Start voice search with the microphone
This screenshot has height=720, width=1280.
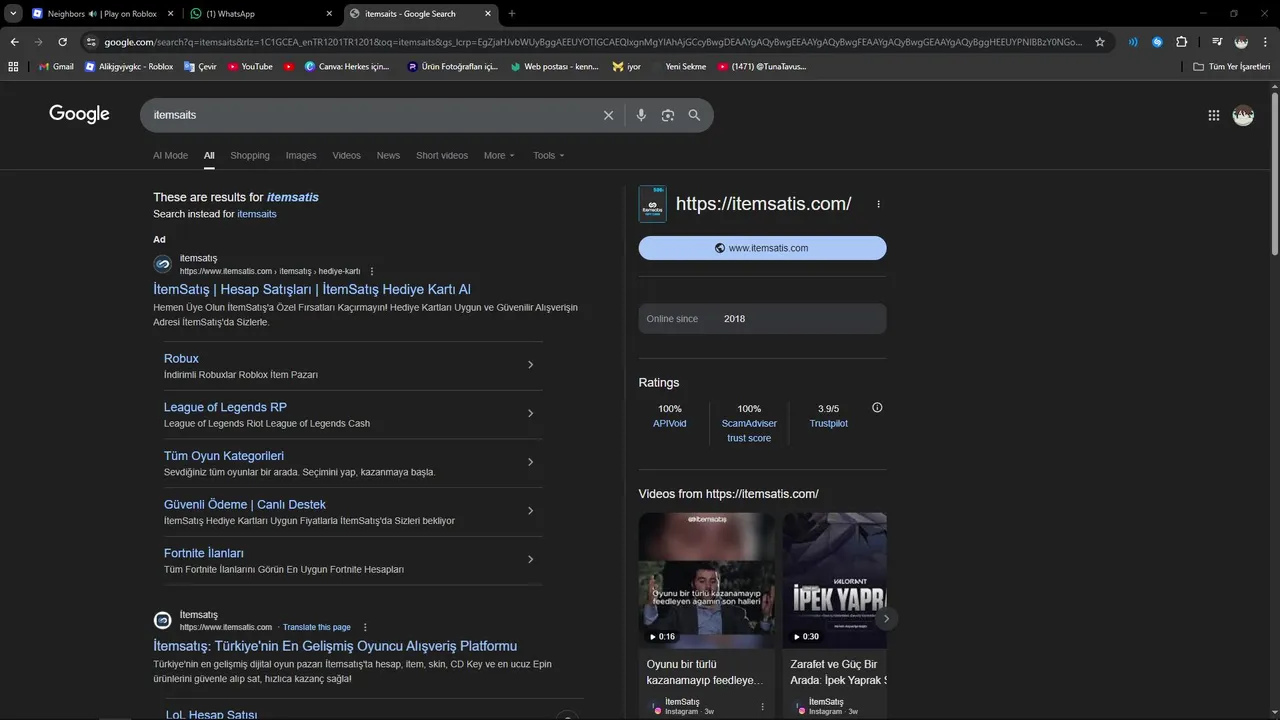(x=641, y=115)
